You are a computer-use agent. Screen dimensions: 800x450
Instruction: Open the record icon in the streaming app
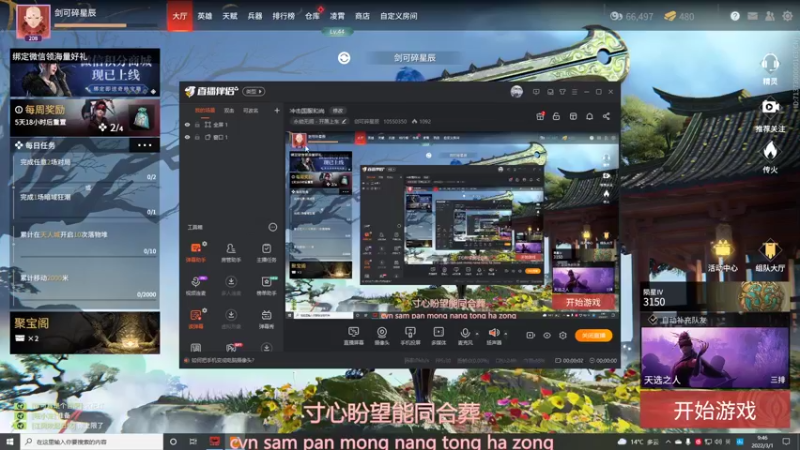coord(531,335)
